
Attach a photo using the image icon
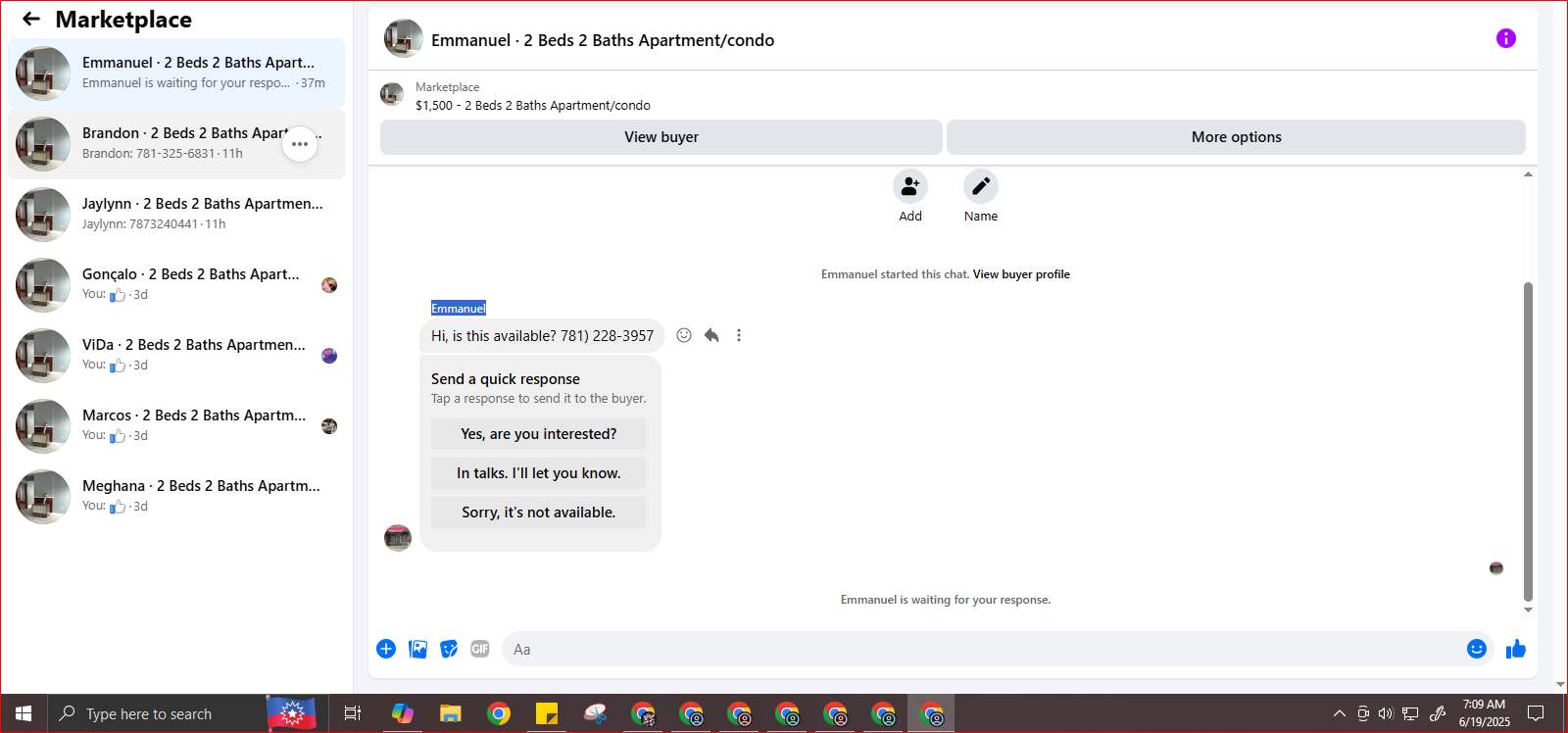(417, 649)
